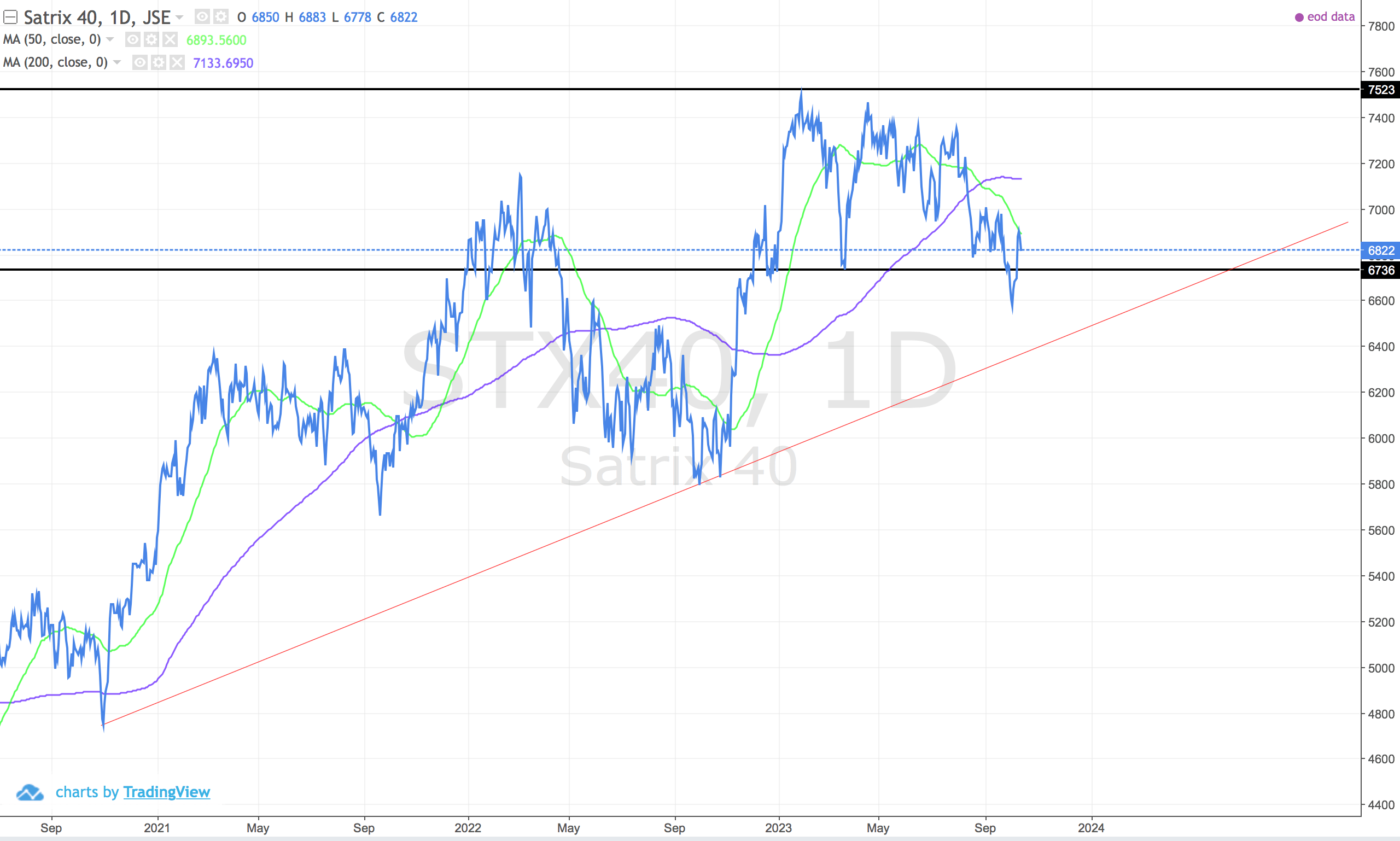
Task: Click the 4400 price axis label
Action: point(1381,805)
